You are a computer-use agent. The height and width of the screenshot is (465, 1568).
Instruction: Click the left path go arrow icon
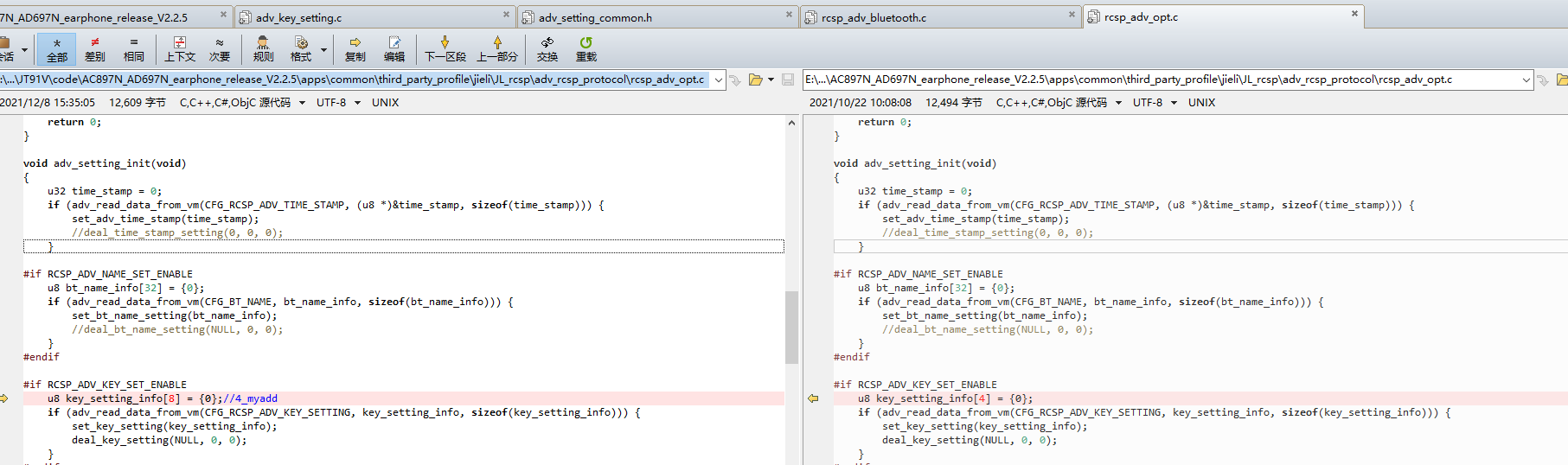pos(735,80)
